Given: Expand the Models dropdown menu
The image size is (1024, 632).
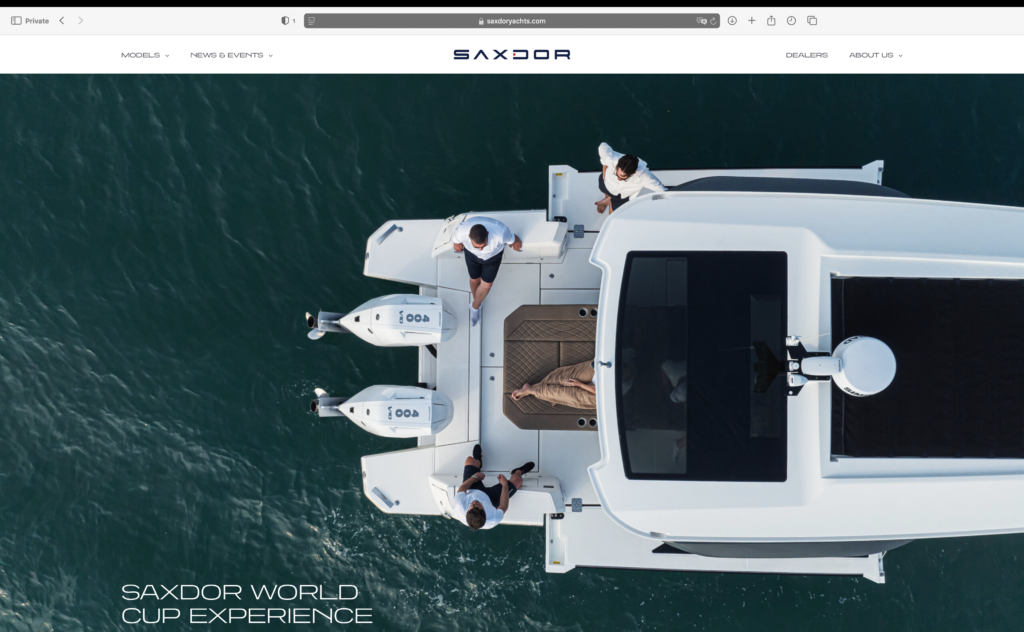Looking at the screenshot, I should click(x=145, y=55).
